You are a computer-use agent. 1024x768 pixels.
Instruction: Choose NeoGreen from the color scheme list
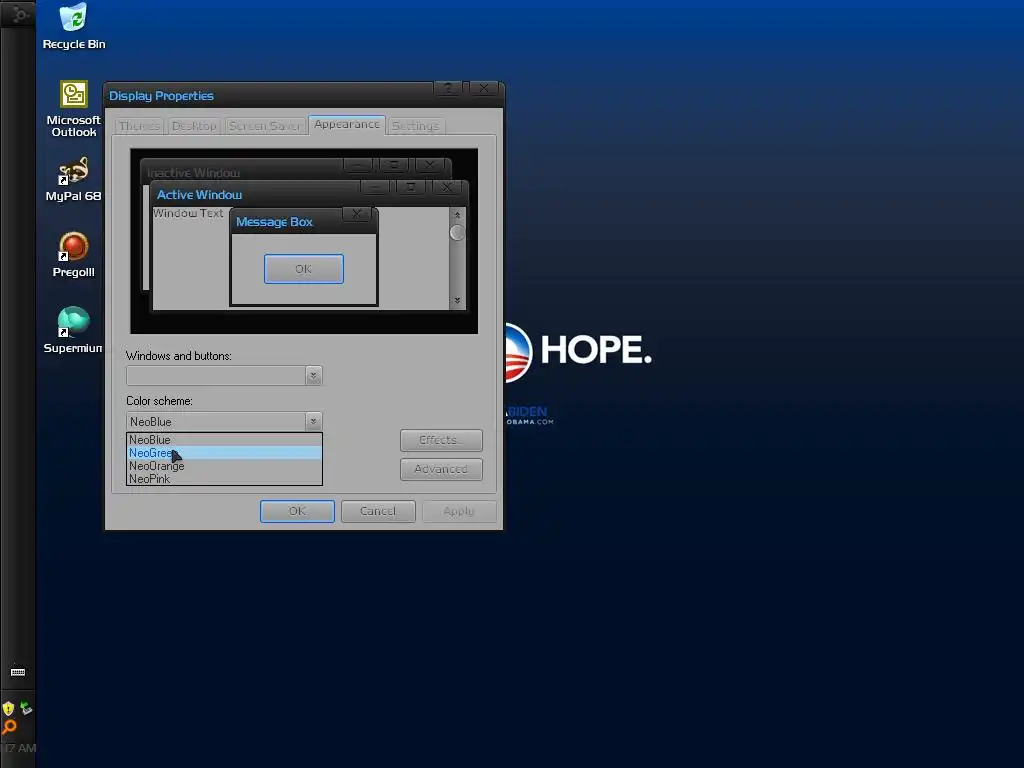tap(224, 453)
